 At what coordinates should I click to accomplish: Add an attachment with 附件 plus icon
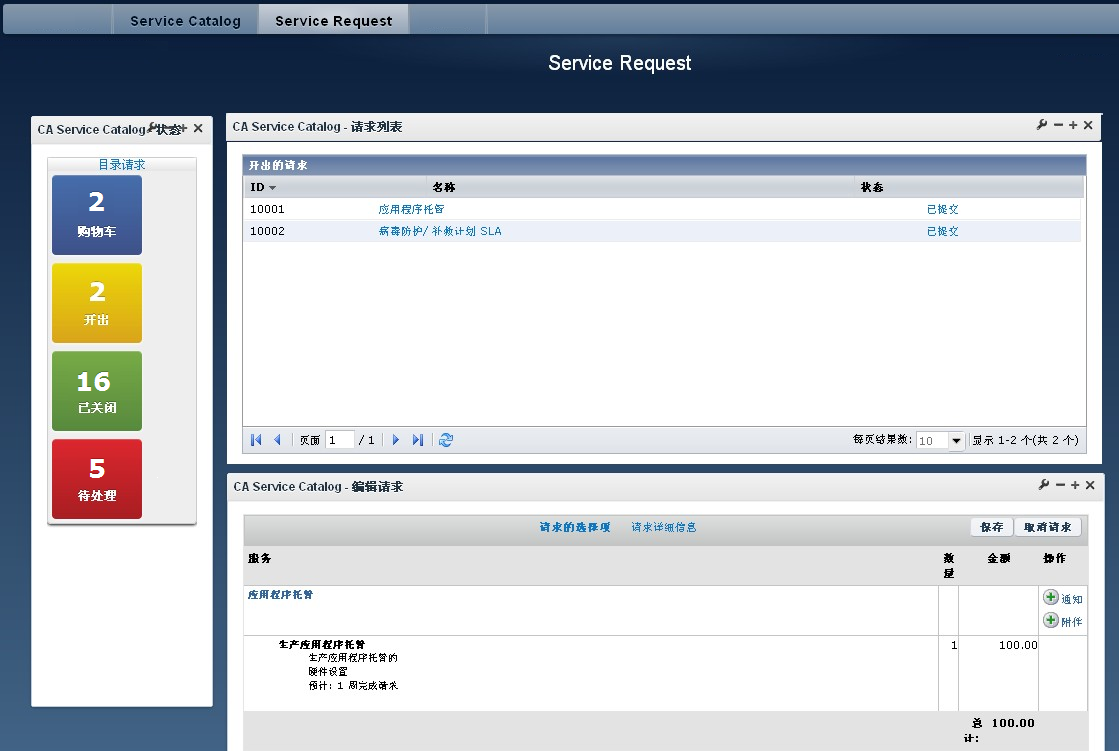(x=1050, y=620)
